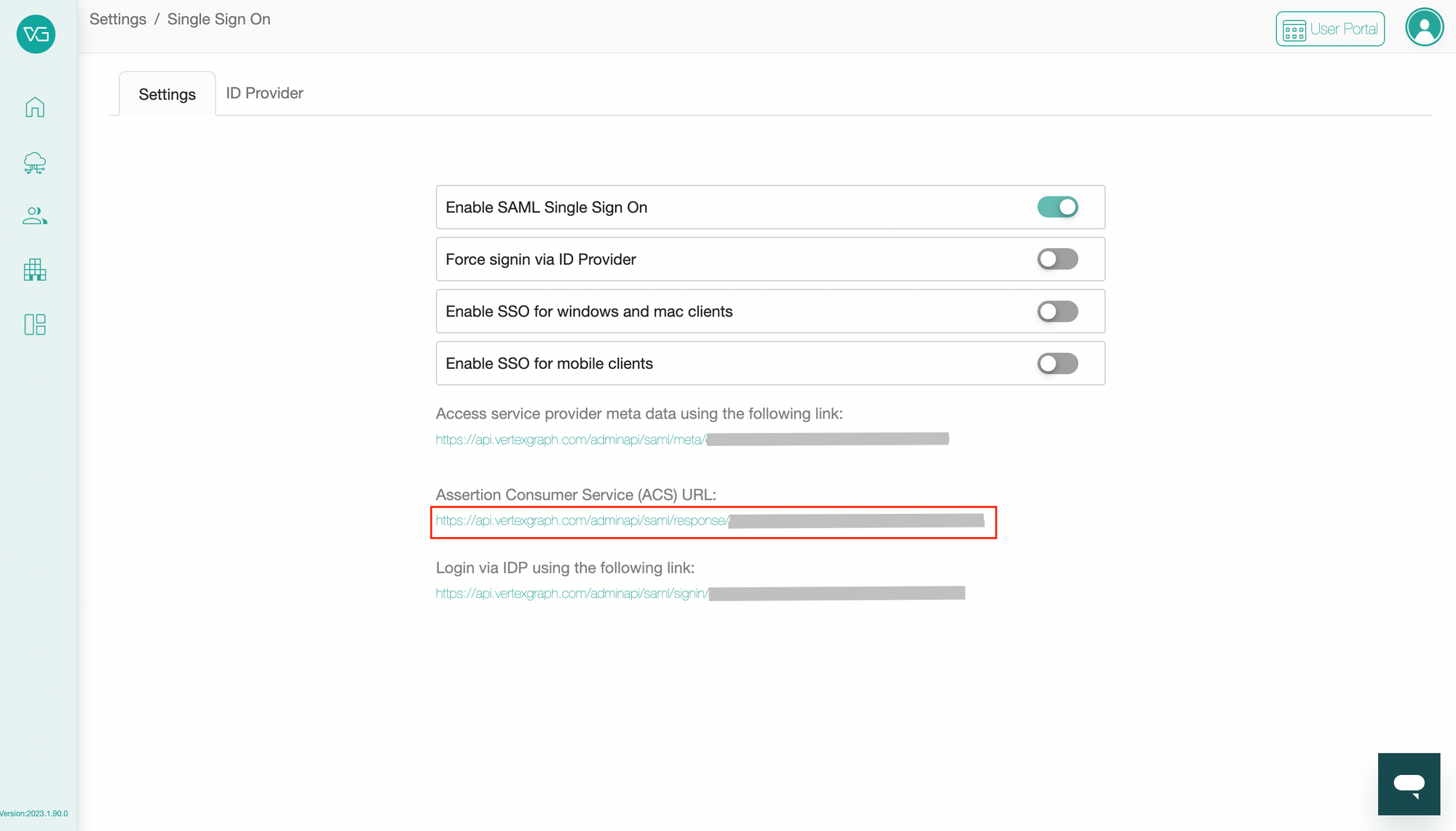Open the Users management sidebar icon

click(34, 215)
